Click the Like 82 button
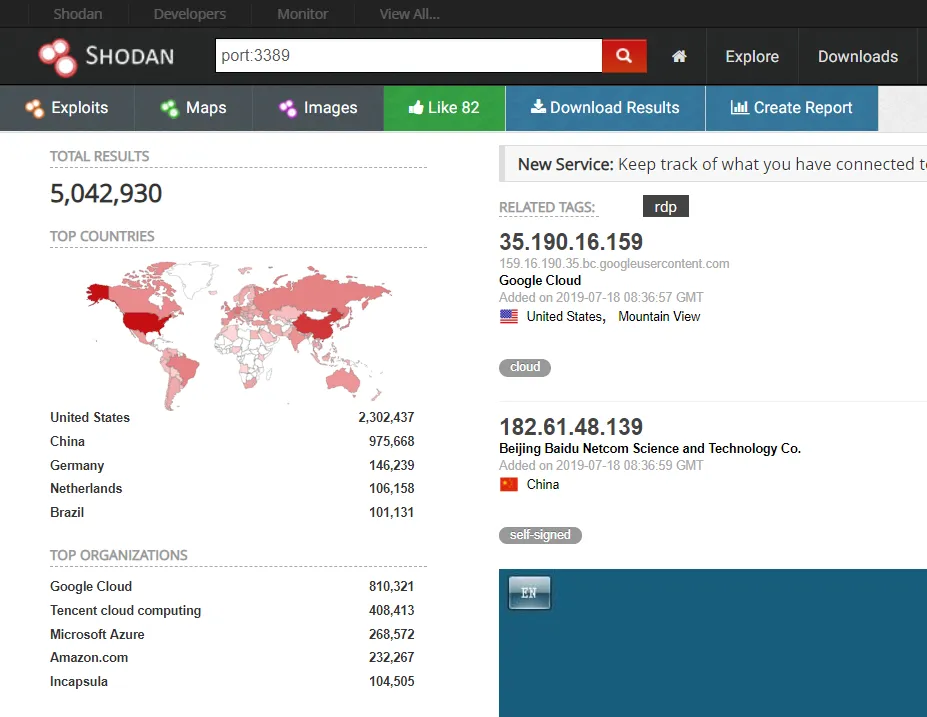 445,108
